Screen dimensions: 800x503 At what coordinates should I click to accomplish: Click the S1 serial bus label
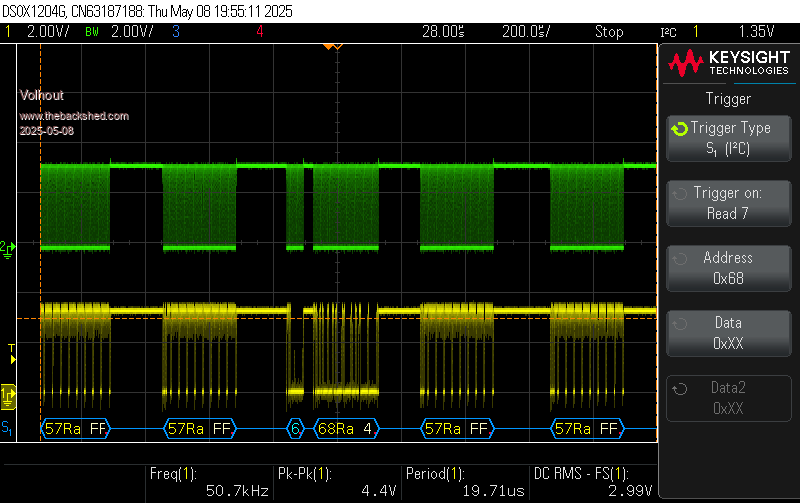(8, 429)
